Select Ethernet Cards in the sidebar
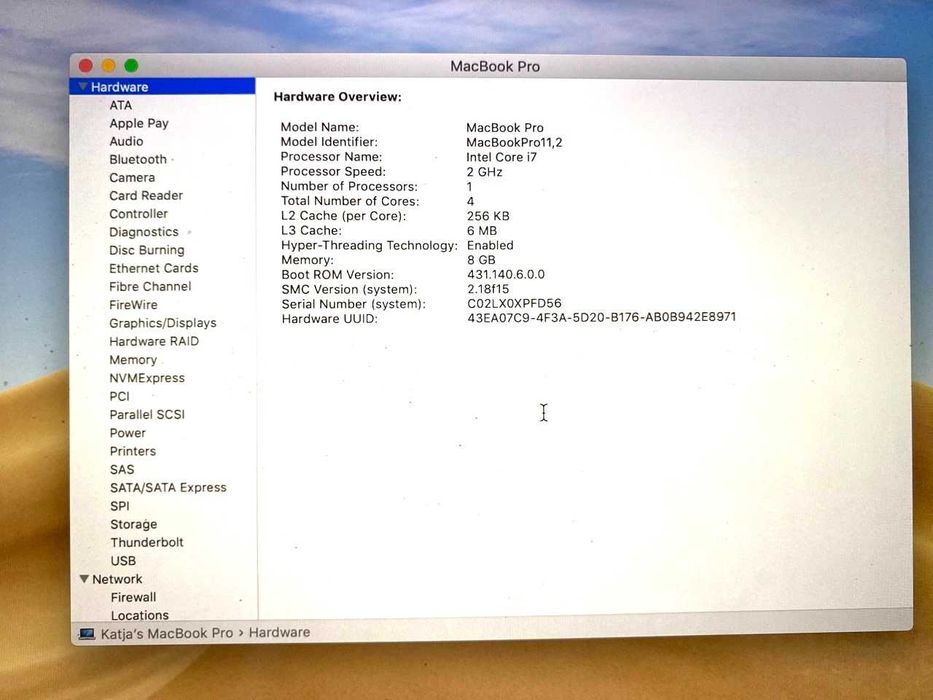The image size is (933, 700). 154,268
